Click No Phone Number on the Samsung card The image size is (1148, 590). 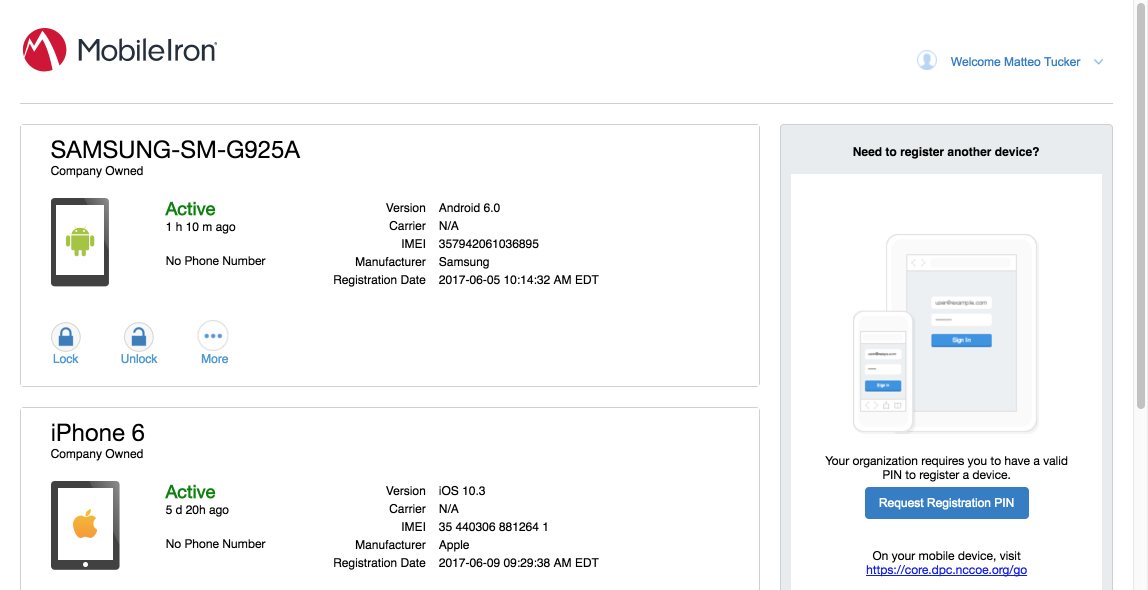click(x=215, y=261)
